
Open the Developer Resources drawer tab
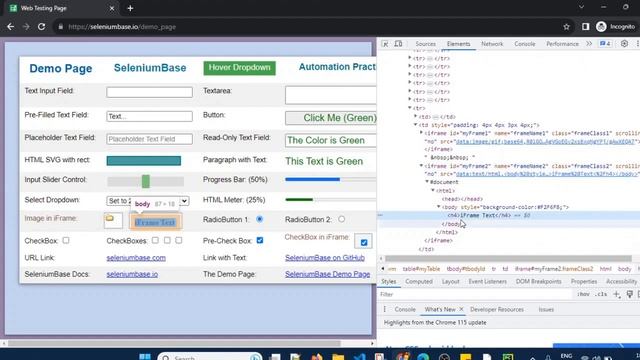[x=497, y=309]
